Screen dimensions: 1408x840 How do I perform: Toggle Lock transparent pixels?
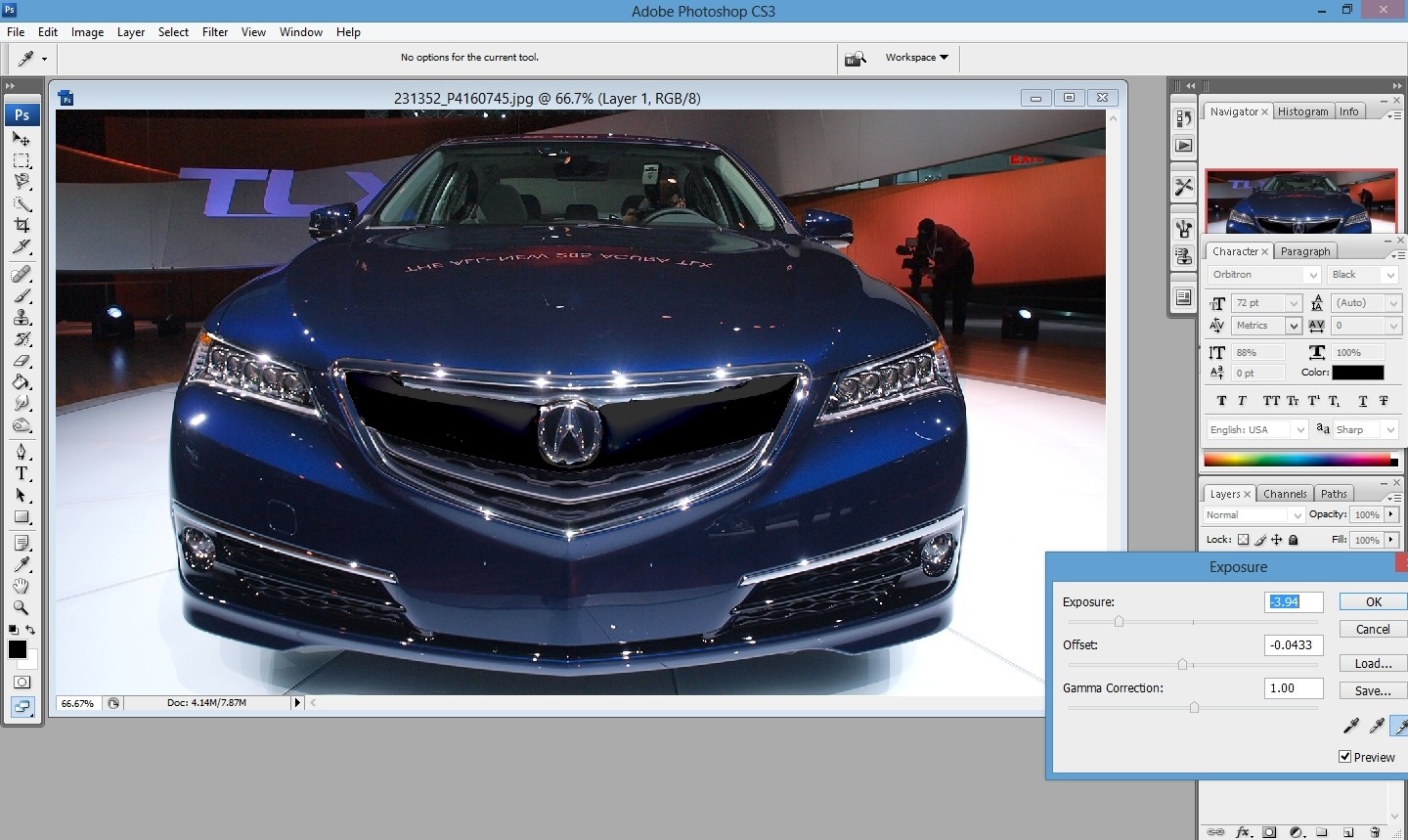tap(1243, 540)
